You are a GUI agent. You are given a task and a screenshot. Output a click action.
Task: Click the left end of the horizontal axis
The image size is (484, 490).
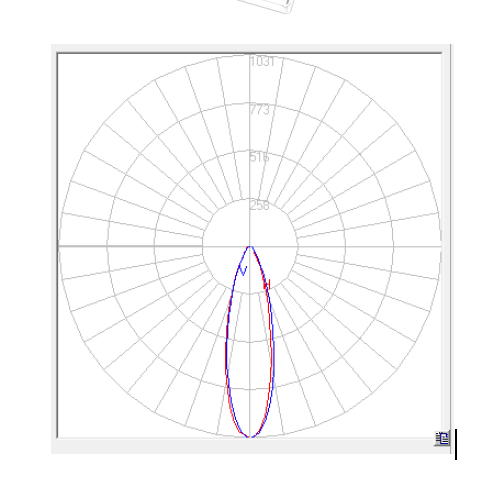click(x=60, y=246)
